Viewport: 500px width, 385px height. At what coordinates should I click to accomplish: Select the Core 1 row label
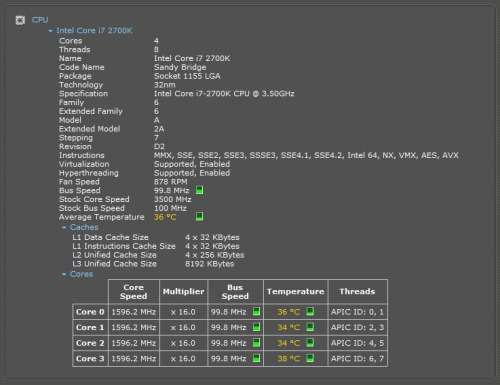pyautogui.click(x=90, y=328)
